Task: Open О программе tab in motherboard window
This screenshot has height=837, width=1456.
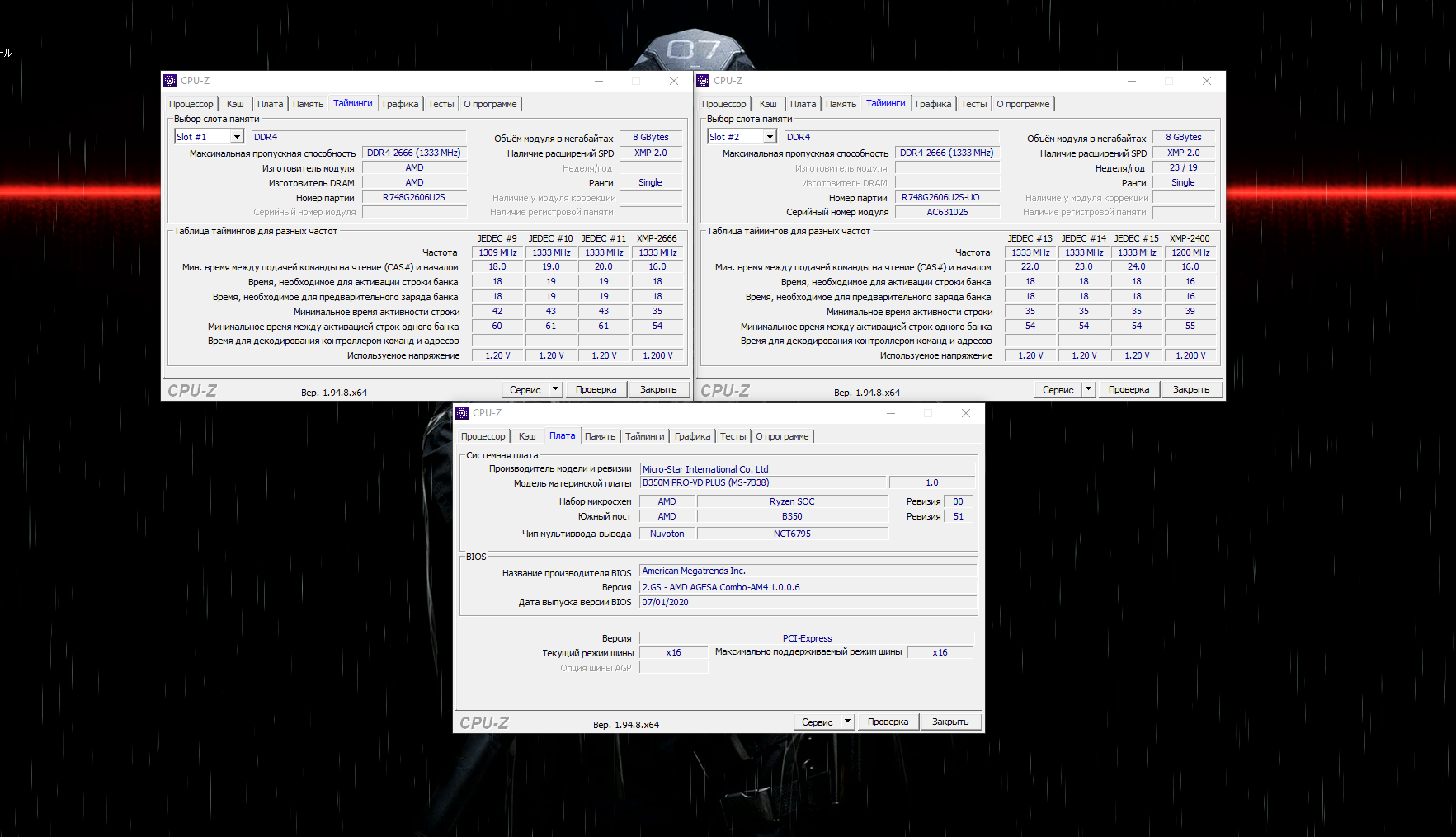Action: pyautogui.click(x=782, y=436)
